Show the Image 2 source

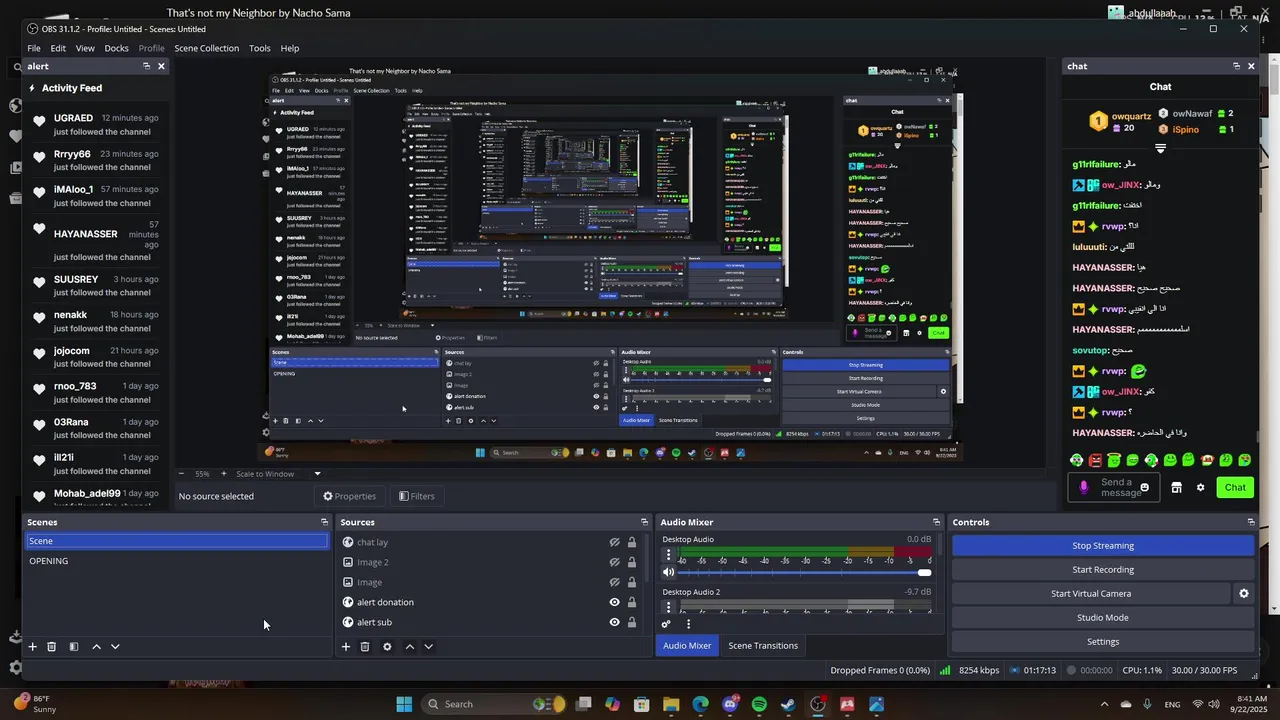coord(615,562)
